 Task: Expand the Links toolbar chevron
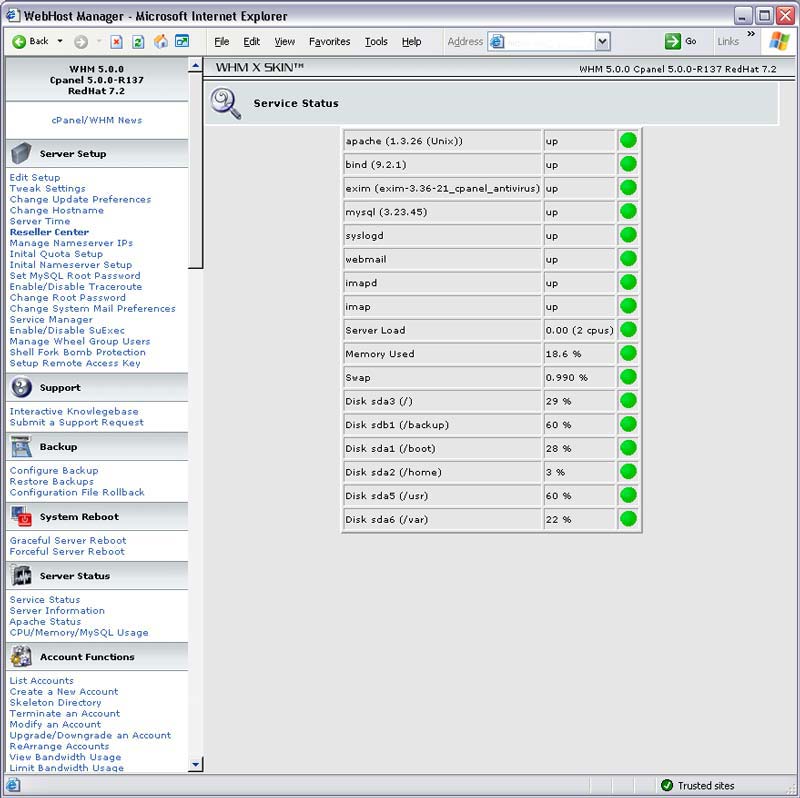click(x=751, y=35)
